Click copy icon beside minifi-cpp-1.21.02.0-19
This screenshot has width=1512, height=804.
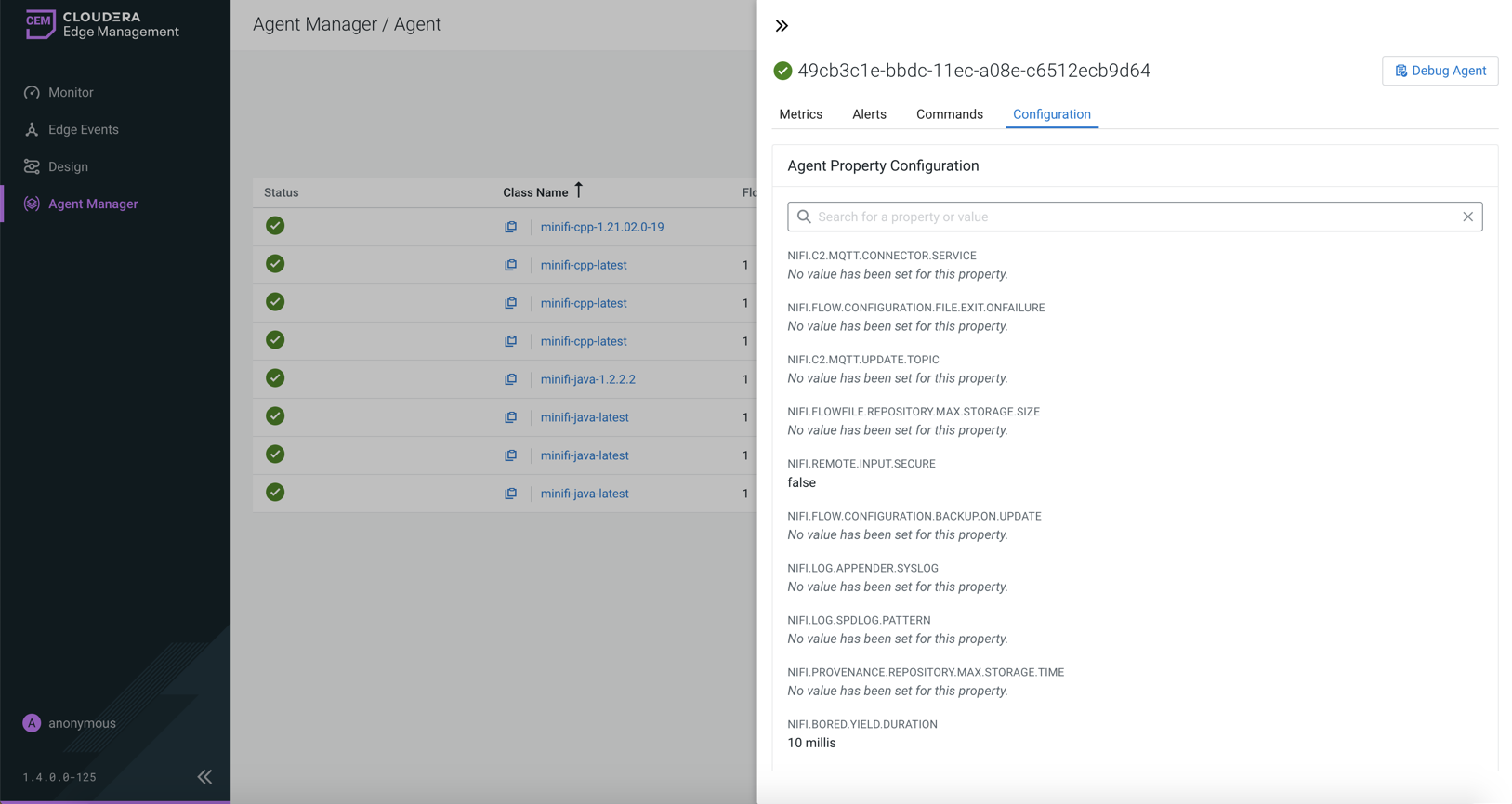pos(510,227)
